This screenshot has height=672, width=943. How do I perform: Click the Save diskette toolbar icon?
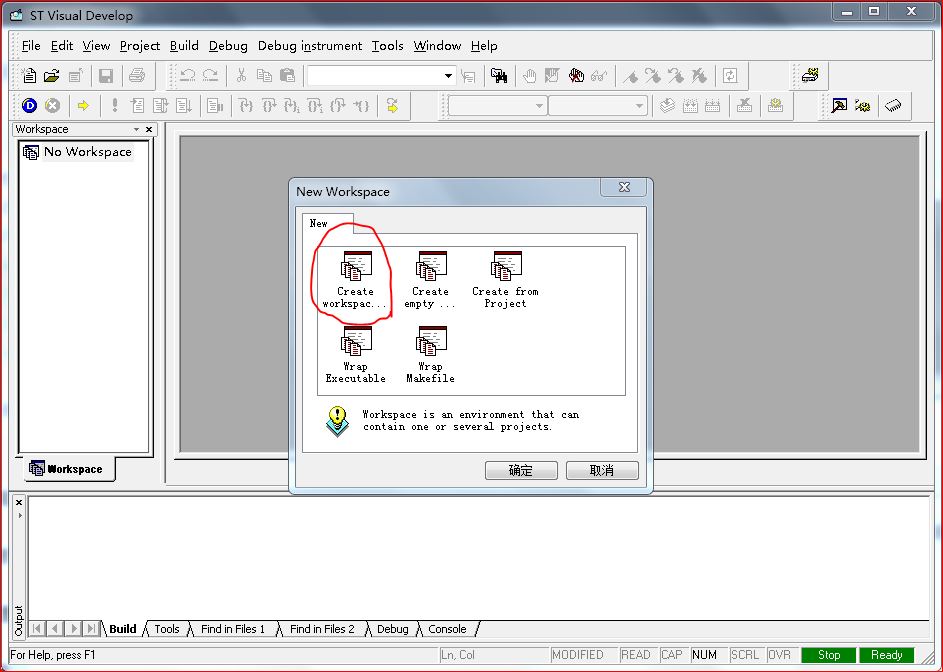[x=106, y=76]
